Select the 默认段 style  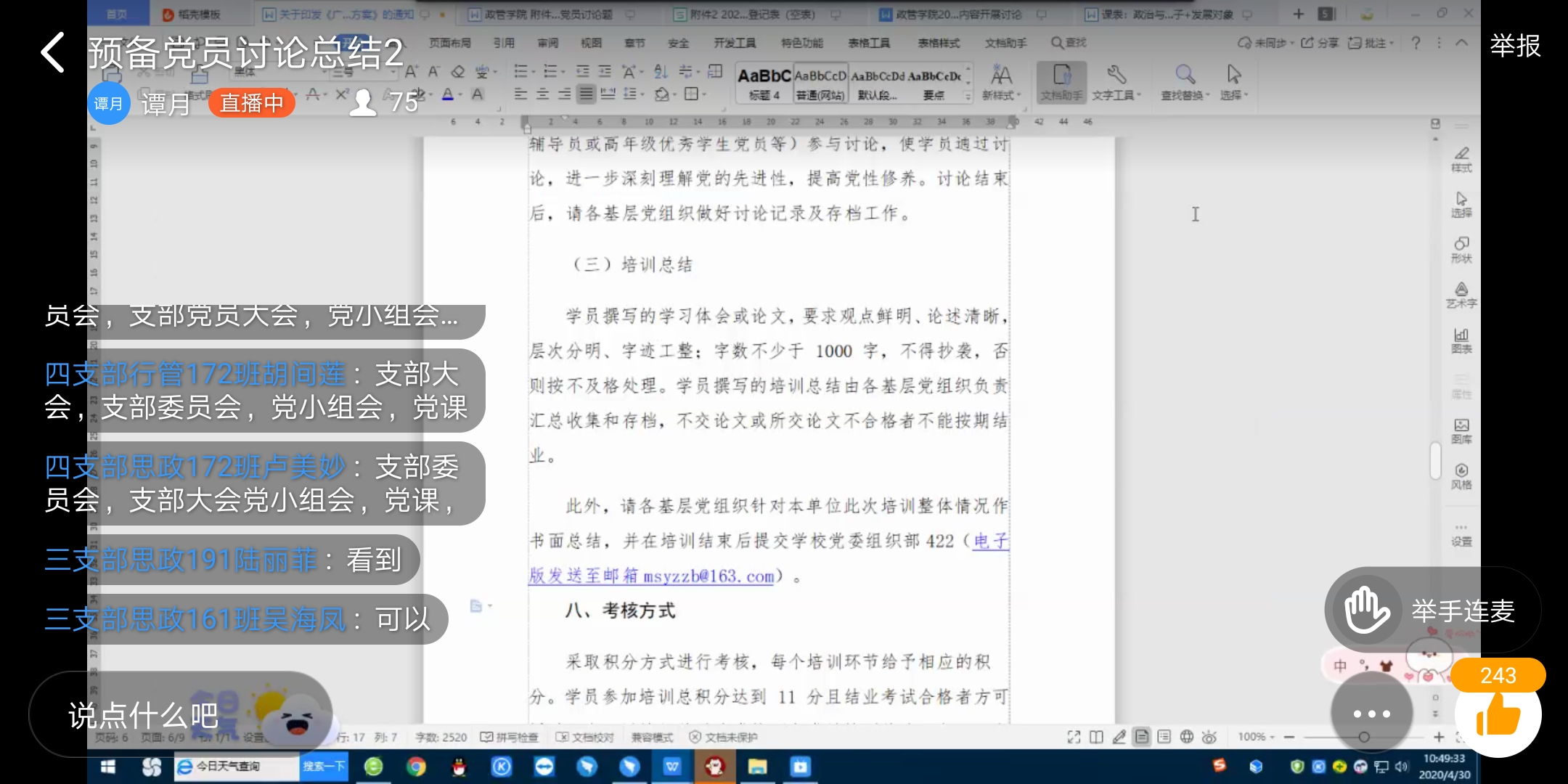877,83
